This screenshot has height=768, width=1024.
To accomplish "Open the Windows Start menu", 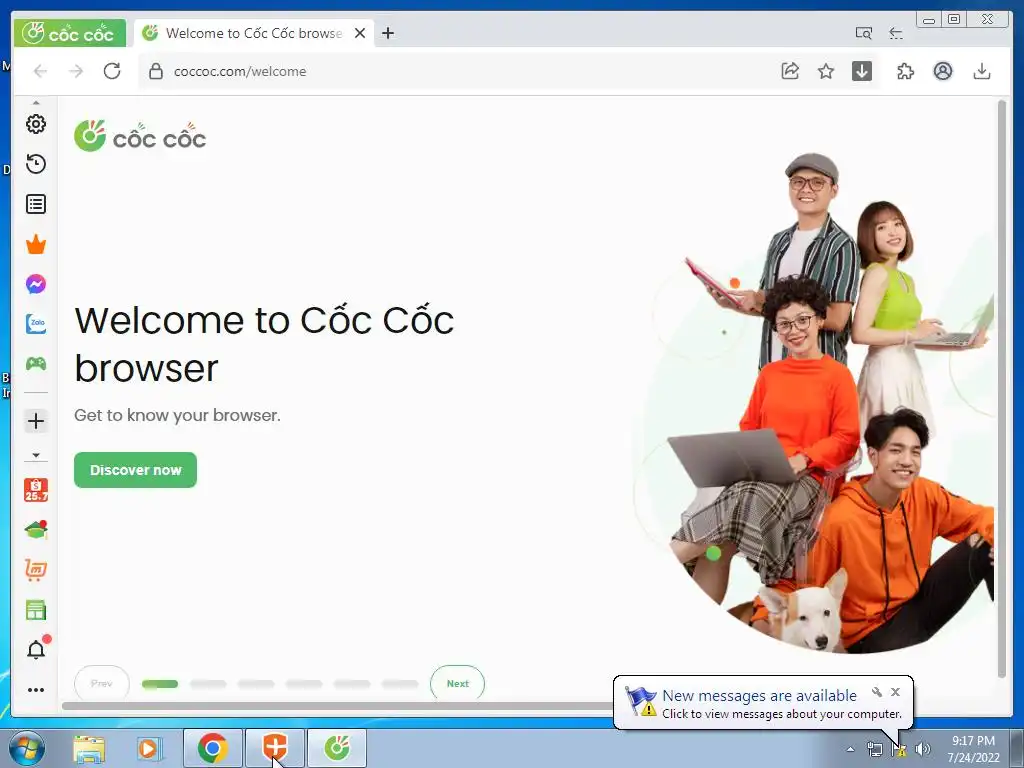I will 27,748.
